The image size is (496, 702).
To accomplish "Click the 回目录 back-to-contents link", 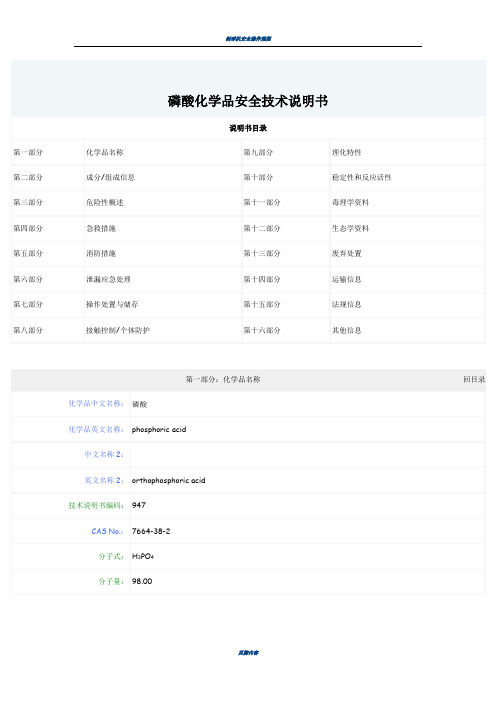I will 474,380.
